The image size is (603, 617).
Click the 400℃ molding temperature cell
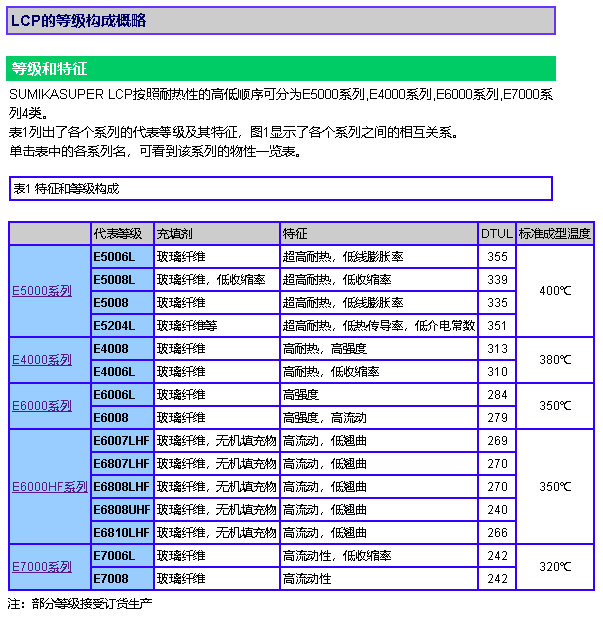point(555,291)
